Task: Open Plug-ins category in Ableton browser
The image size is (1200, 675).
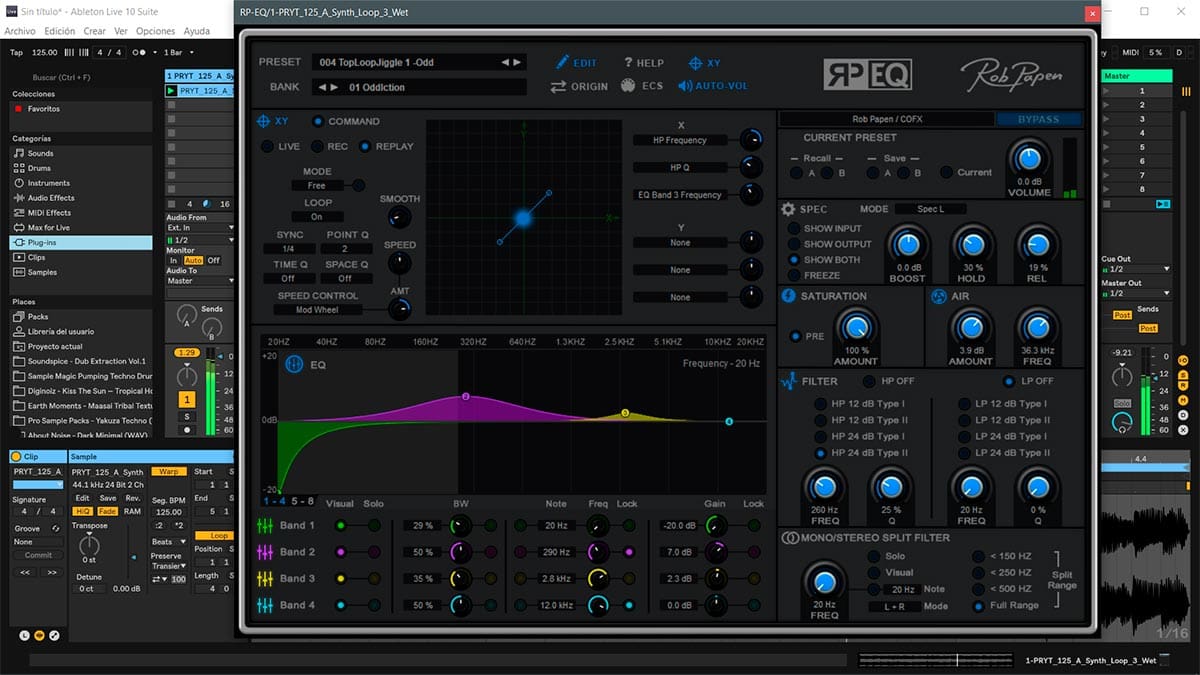Action: [x=80, y=242]
